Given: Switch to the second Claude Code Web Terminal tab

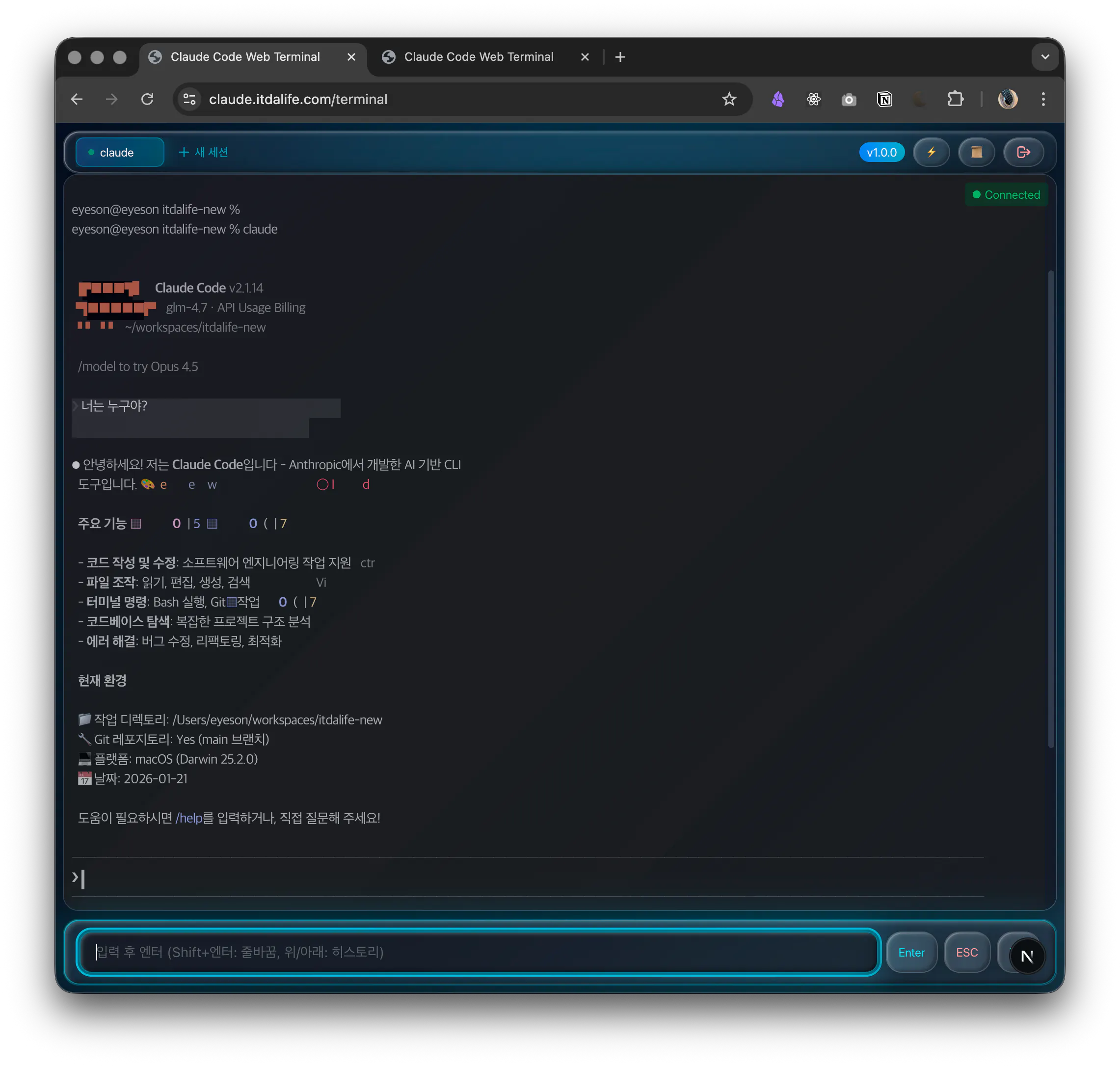Looking at the screenshot, I should [479, 57].
